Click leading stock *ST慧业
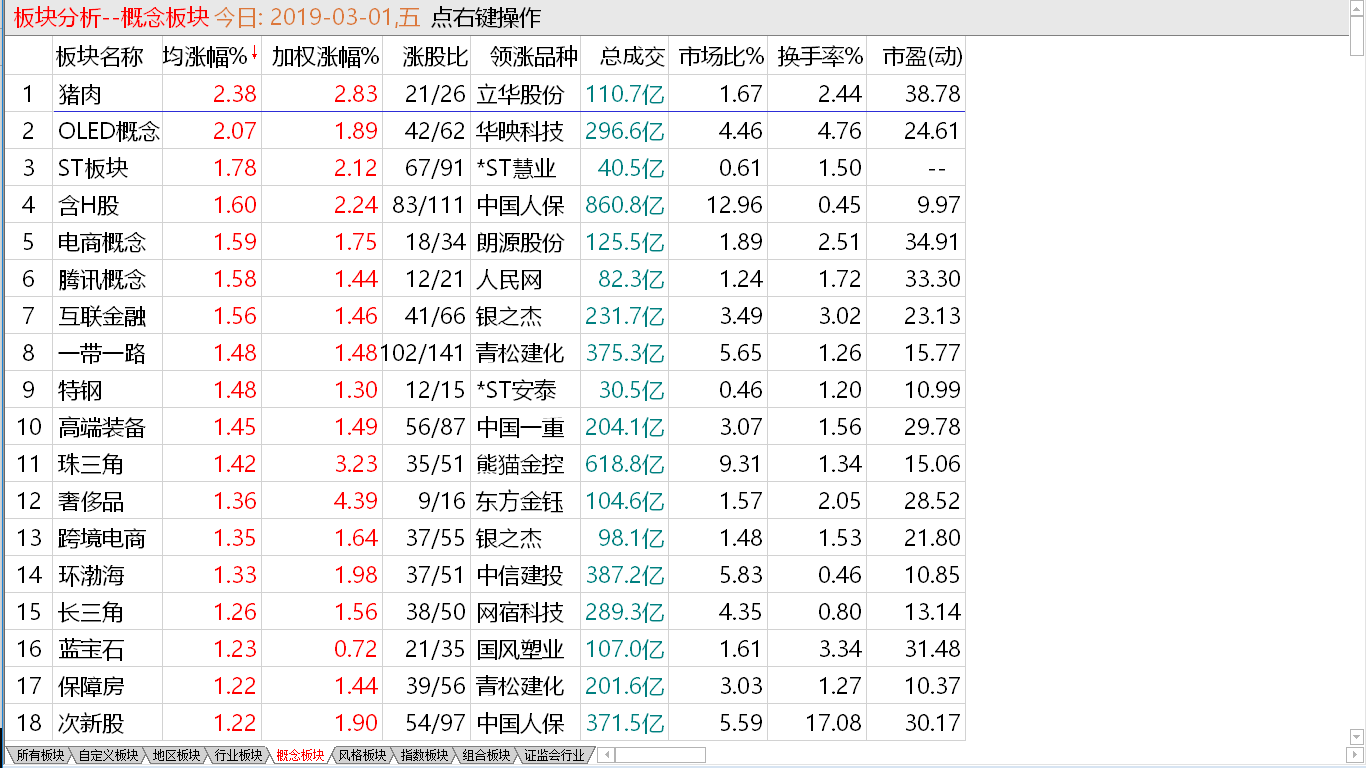1366x768 pixels. point(516,168)
